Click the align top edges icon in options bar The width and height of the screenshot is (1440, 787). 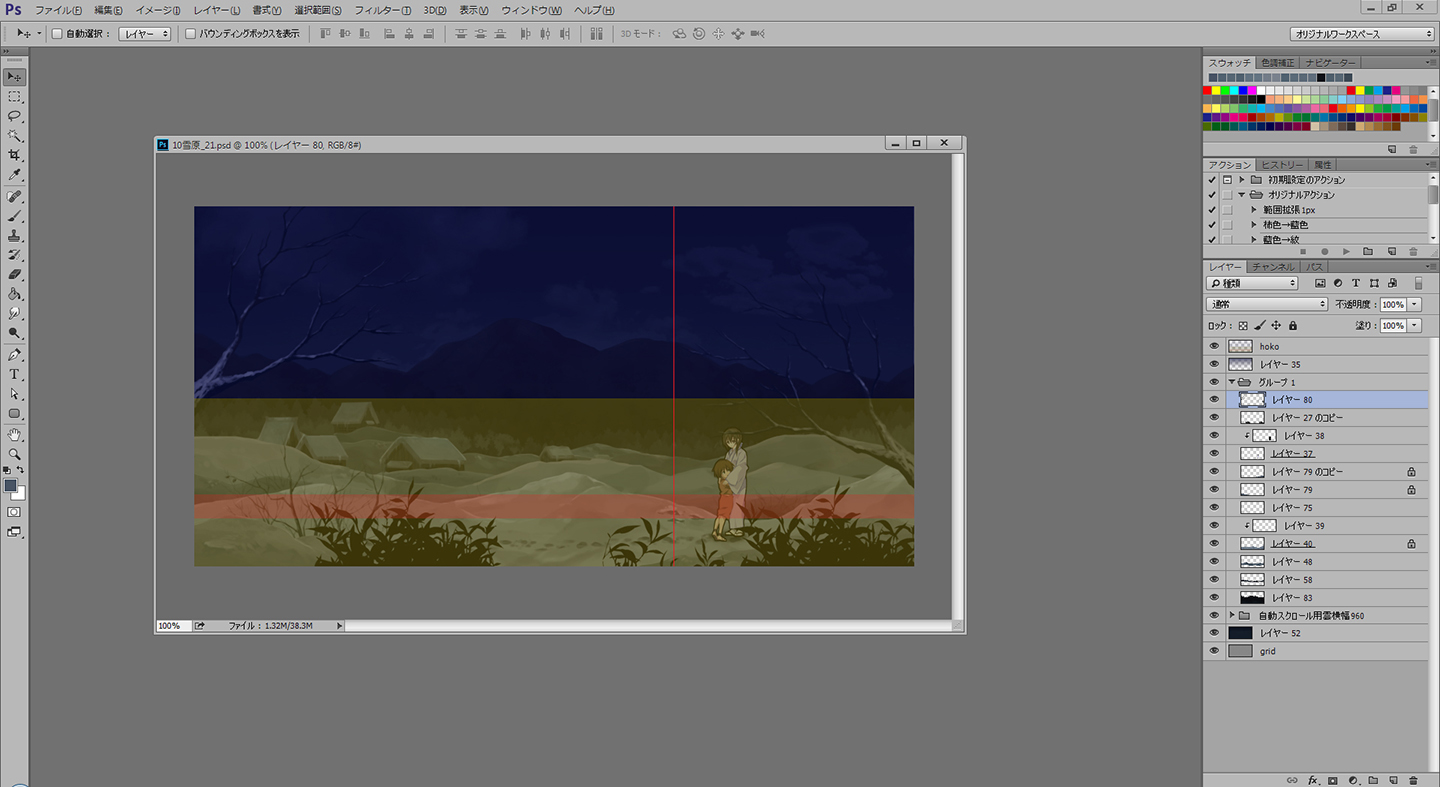click(326, 34)
